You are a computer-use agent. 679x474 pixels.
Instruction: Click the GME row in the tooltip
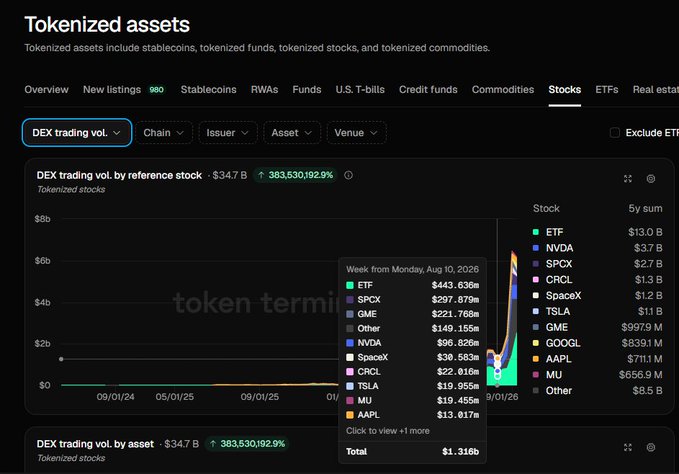(412, 314)
